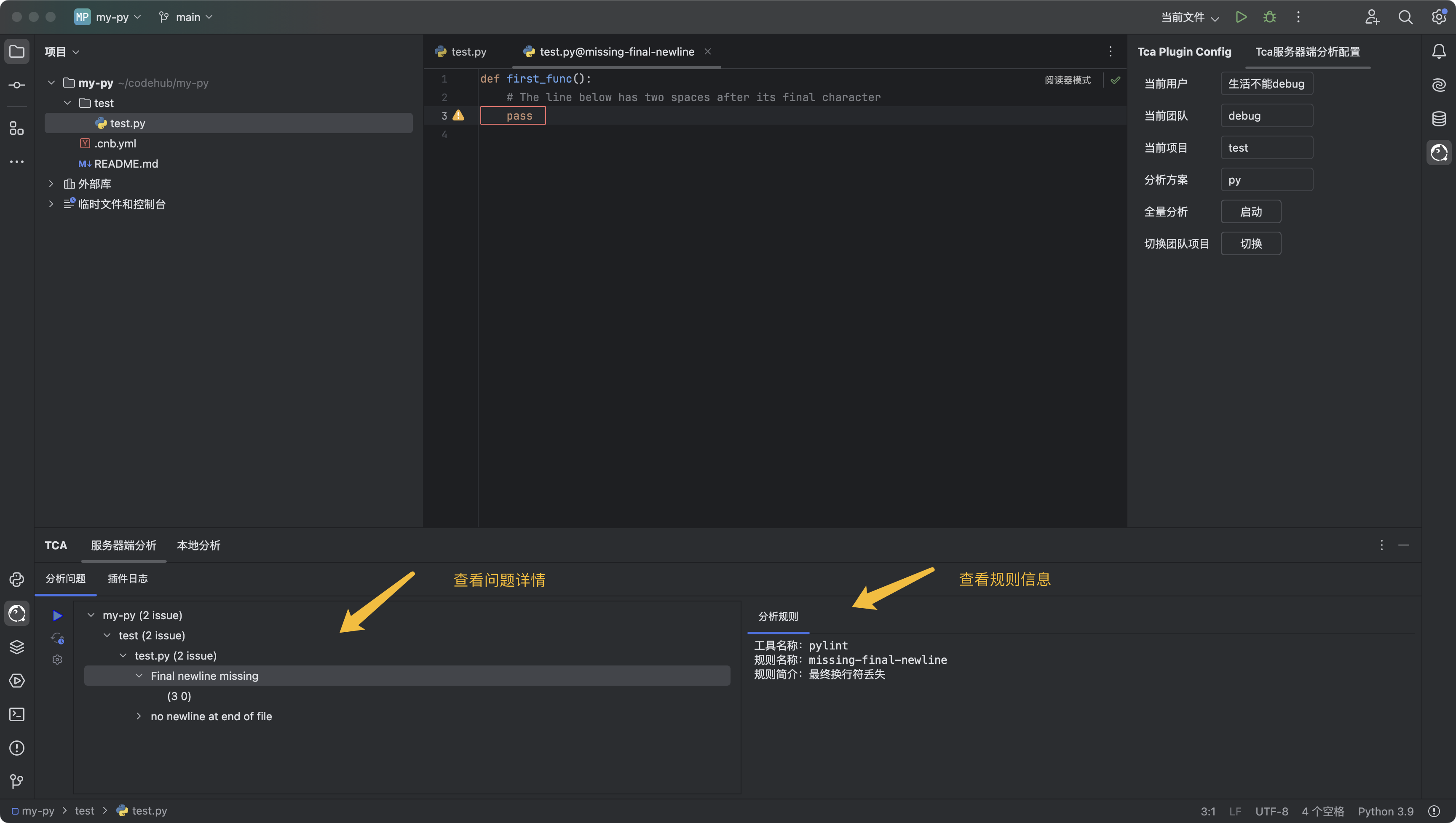The image size is (1456, 823).
Task: Collapse the test folder in project tree
Action: point(67,103)
